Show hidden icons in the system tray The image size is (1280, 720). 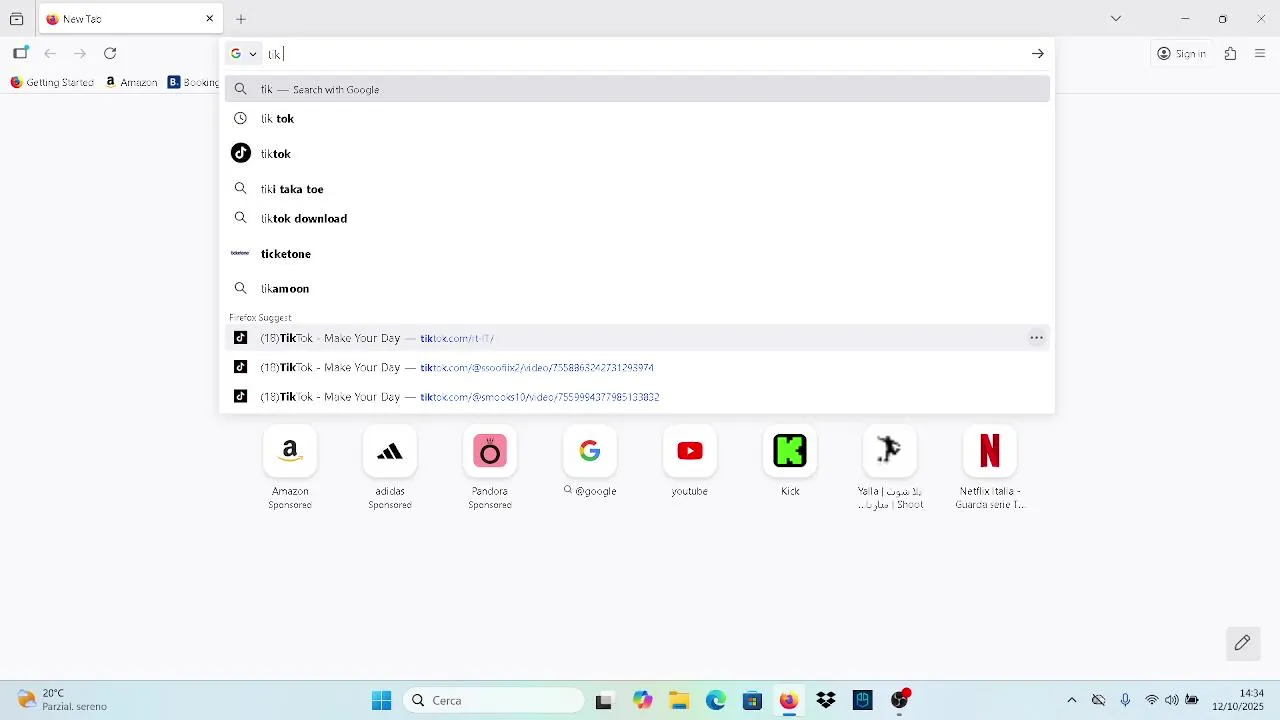[1072, 701]
